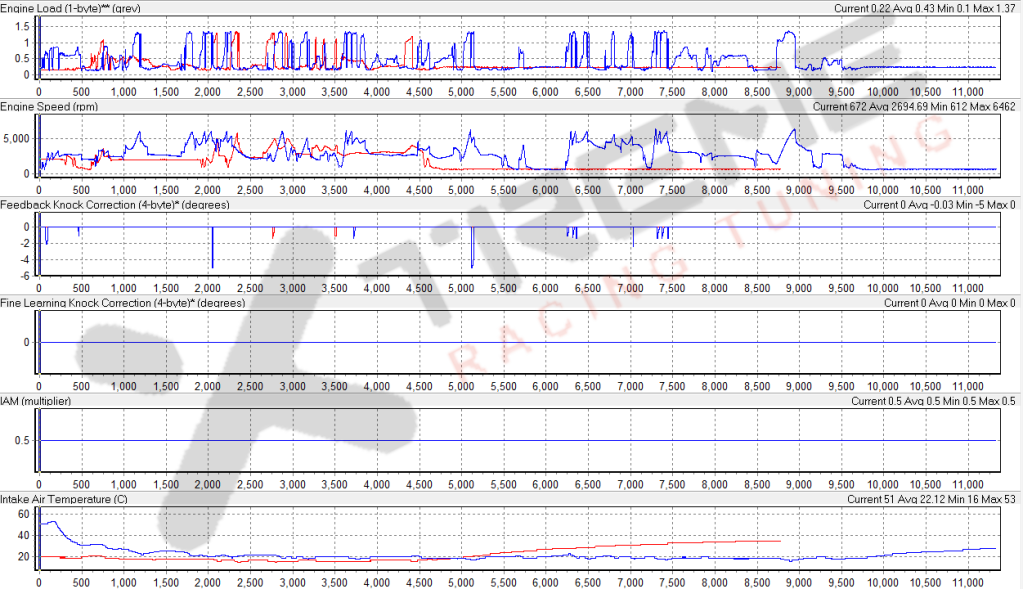Click the deep knock spike just past sample 5,000
The image size is (1023, 589).
tap(471, 262)
